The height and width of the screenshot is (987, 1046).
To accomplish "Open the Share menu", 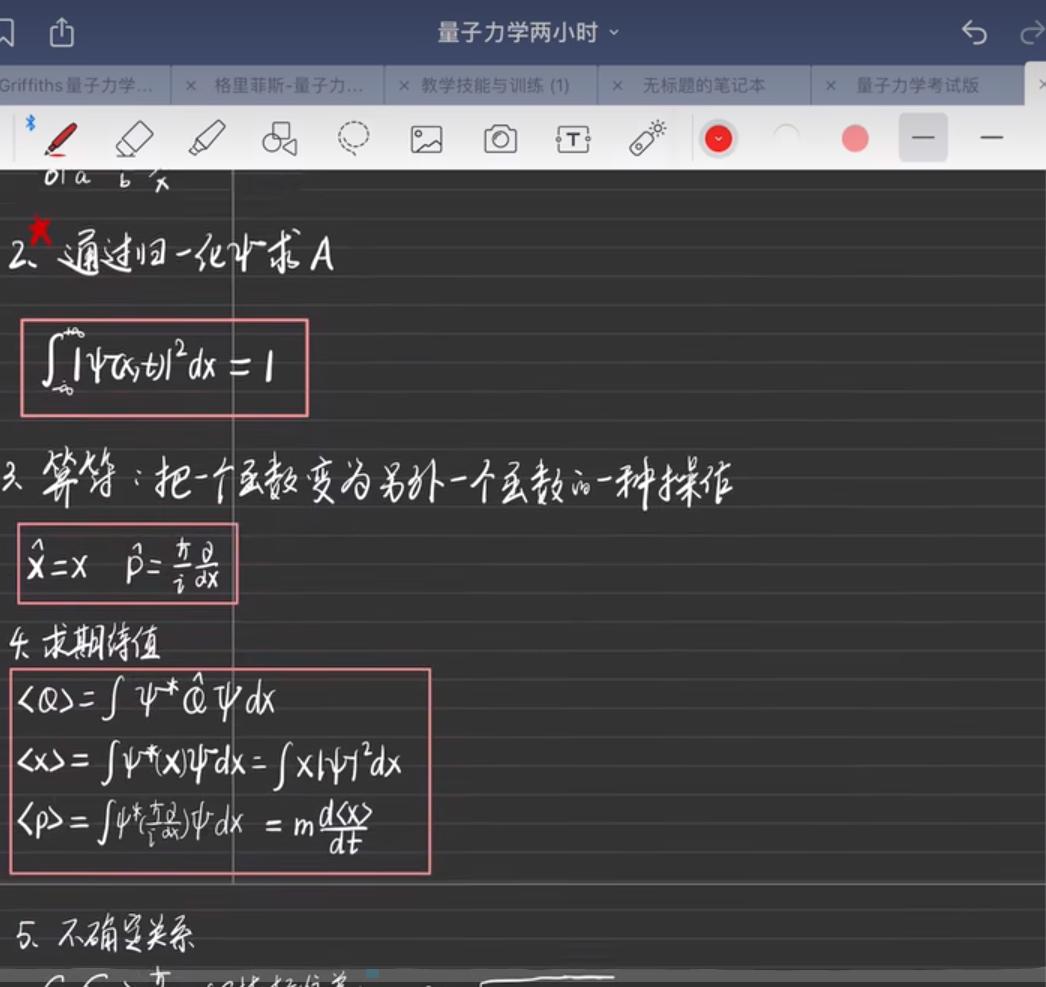I will click(63, 33).
